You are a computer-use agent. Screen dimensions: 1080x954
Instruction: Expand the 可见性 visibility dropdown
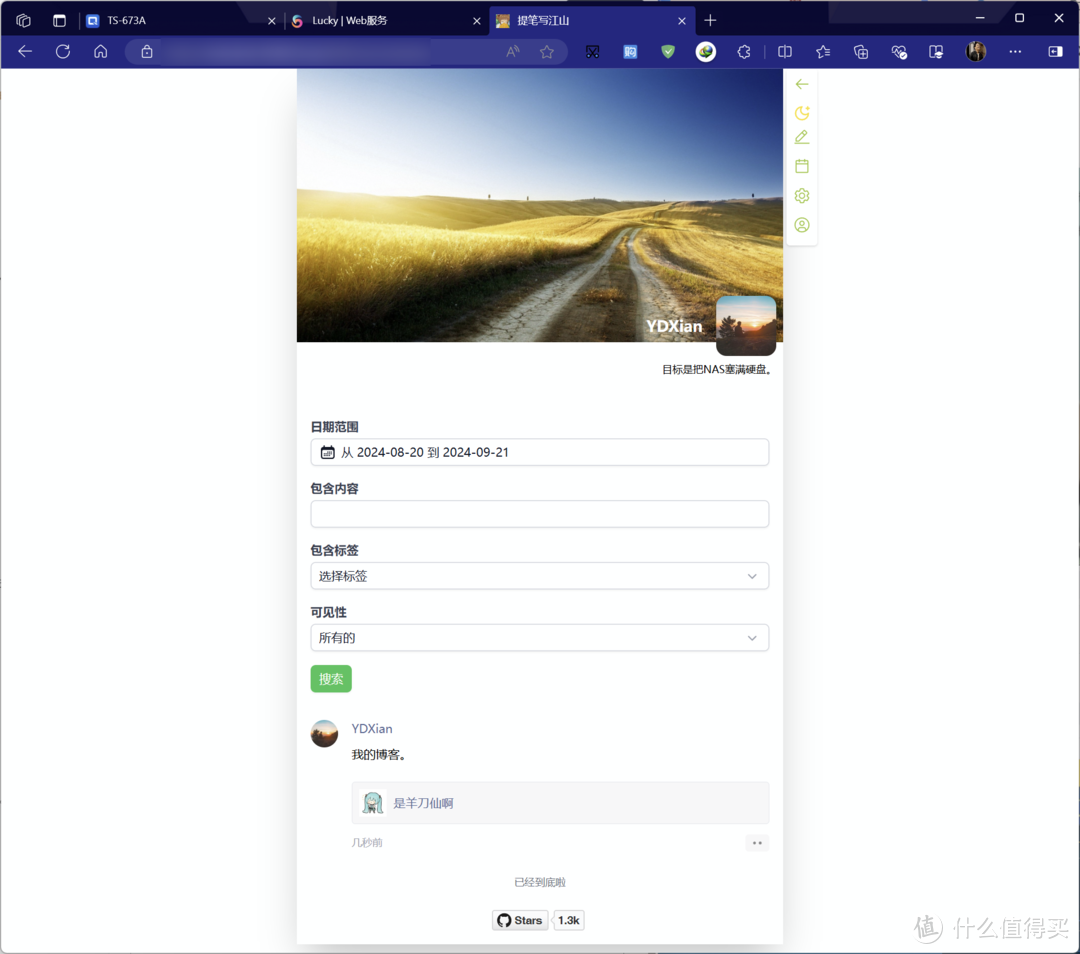(539, 638)
